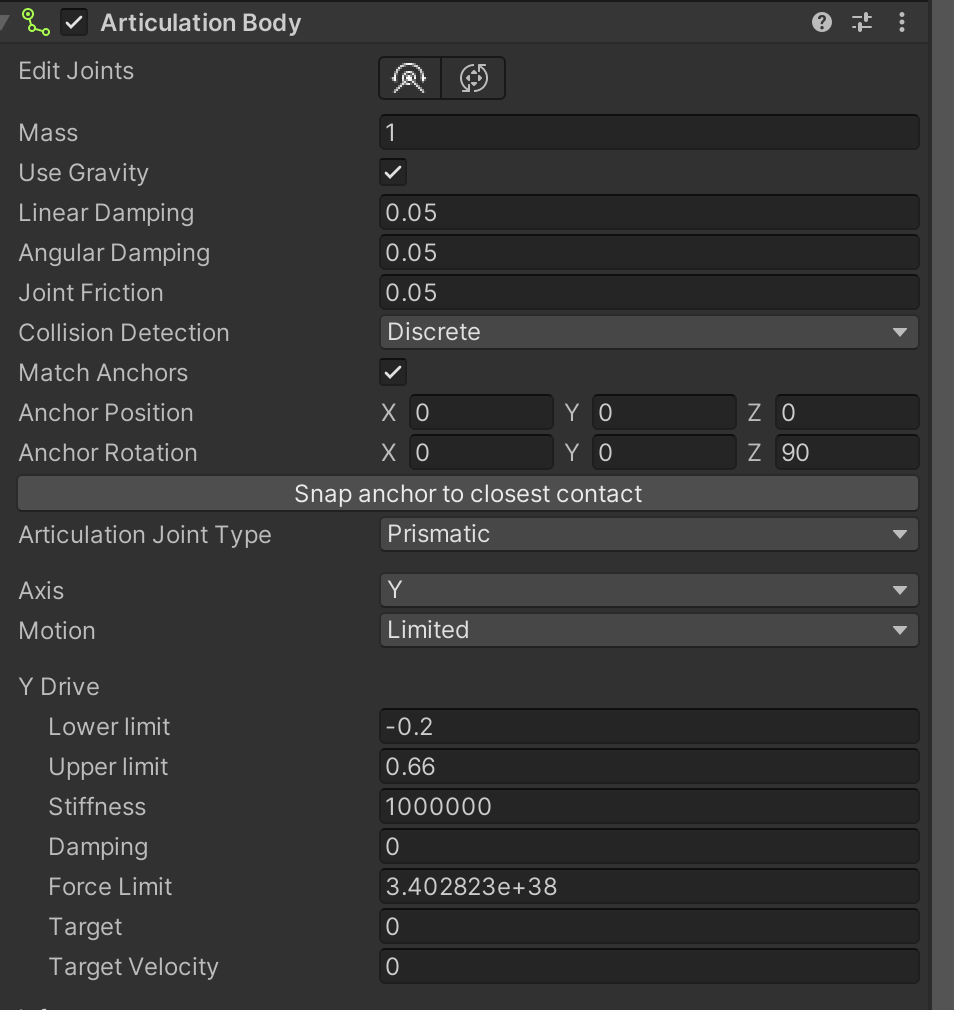Select the Anchor Rotation Z field

[846, 452]
